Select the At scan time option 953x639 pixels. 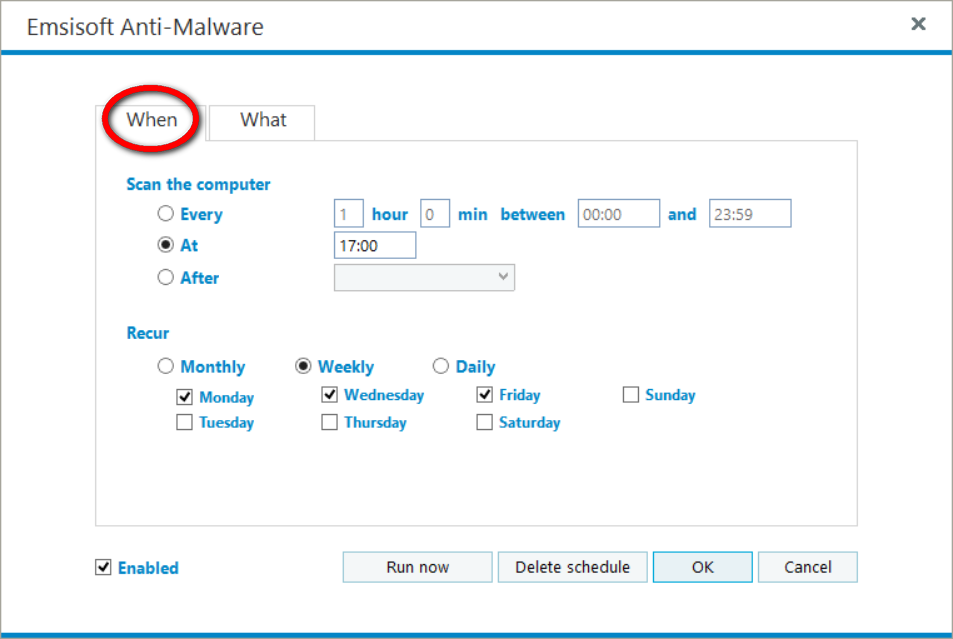click(165, 244)
